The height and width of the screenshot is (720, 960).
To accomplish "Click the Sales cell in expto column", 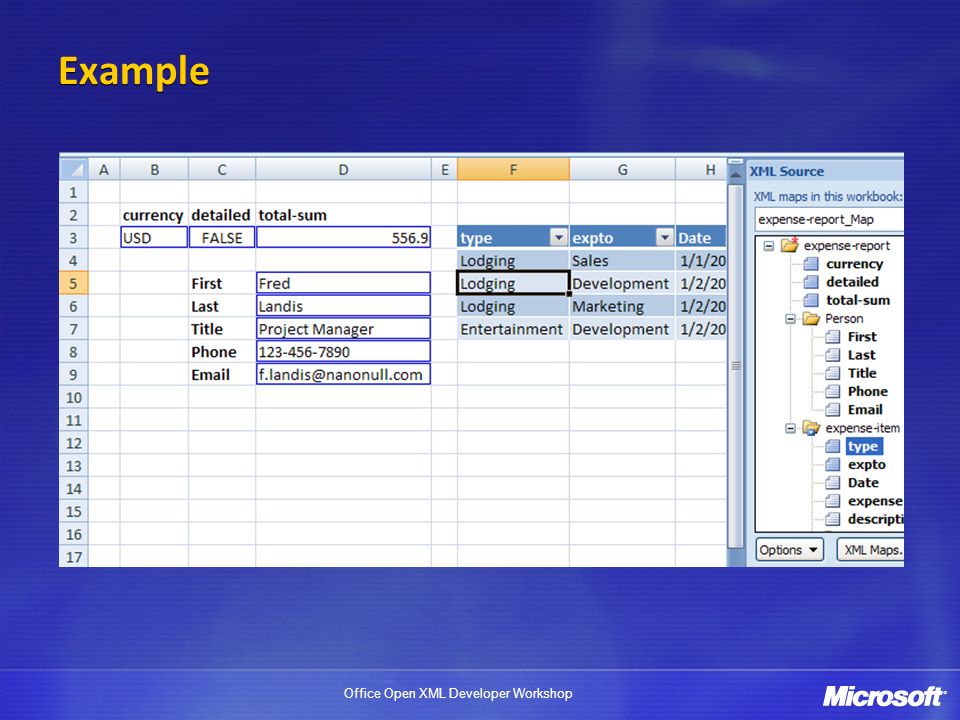I will [x=622, y=261].
